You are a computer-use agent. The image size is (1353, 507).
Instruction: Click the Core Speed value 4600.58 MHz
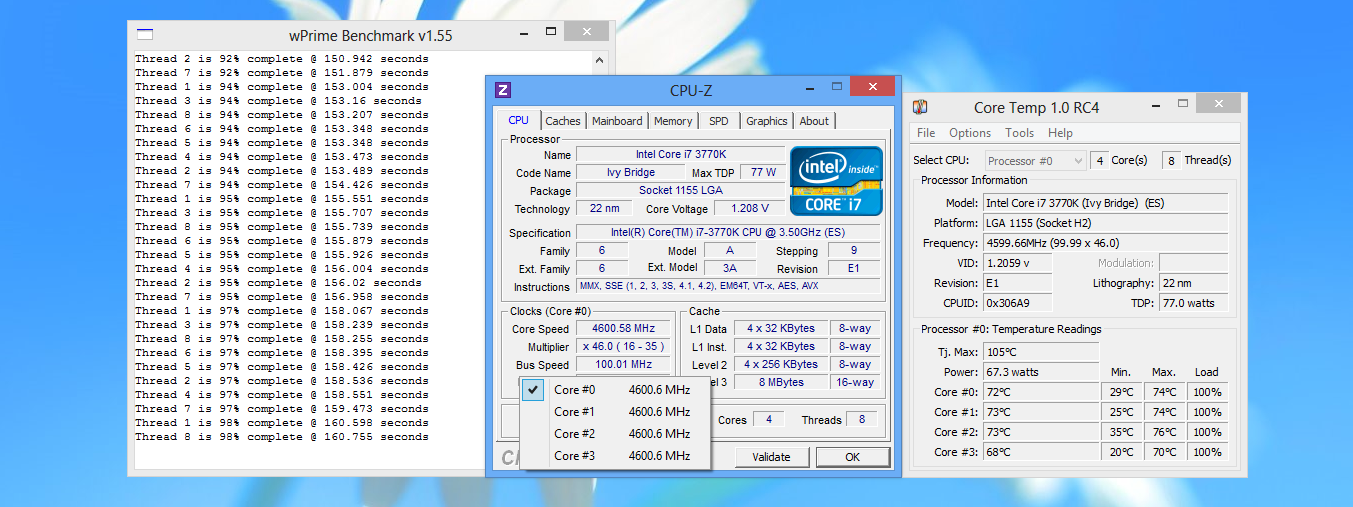point(623,329)
